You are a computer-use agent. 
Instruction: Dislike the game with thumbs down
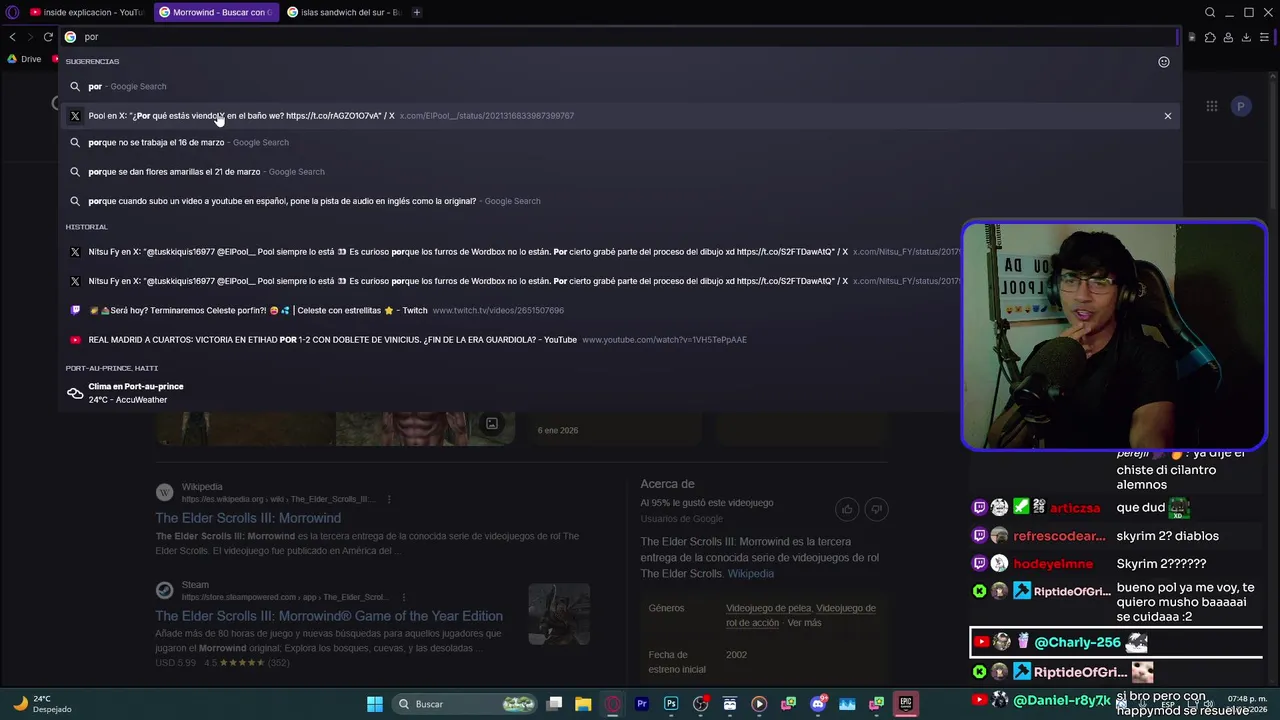point(876,510)
